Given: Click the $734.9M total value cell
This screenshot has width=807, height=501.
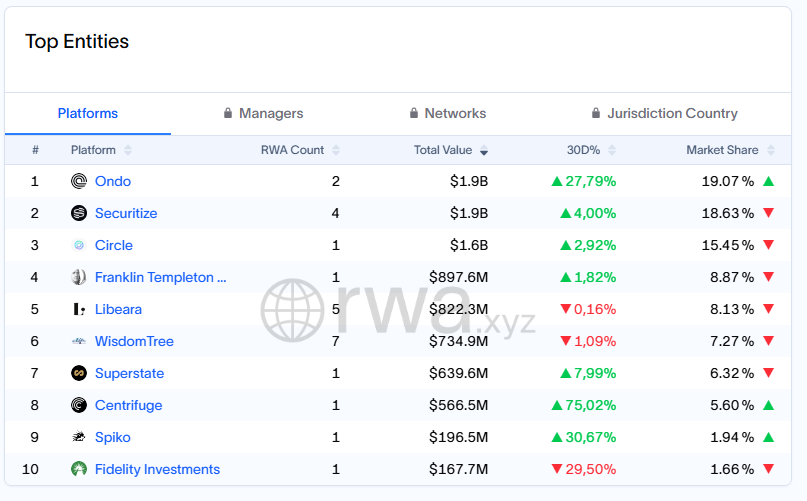Looking at the screenshot, I should tap(459, 341).
